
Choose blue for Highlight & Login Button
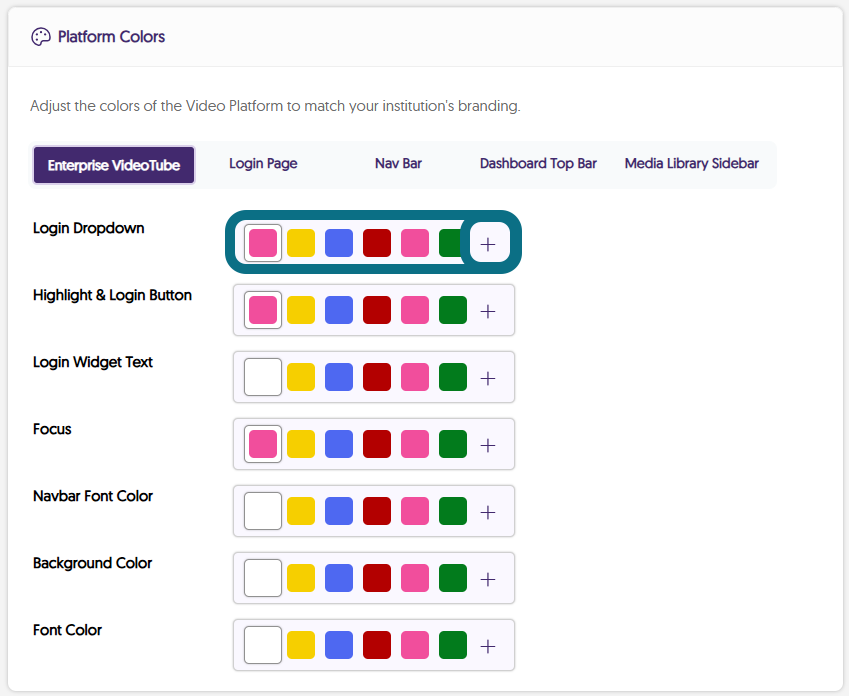[339, 310]
